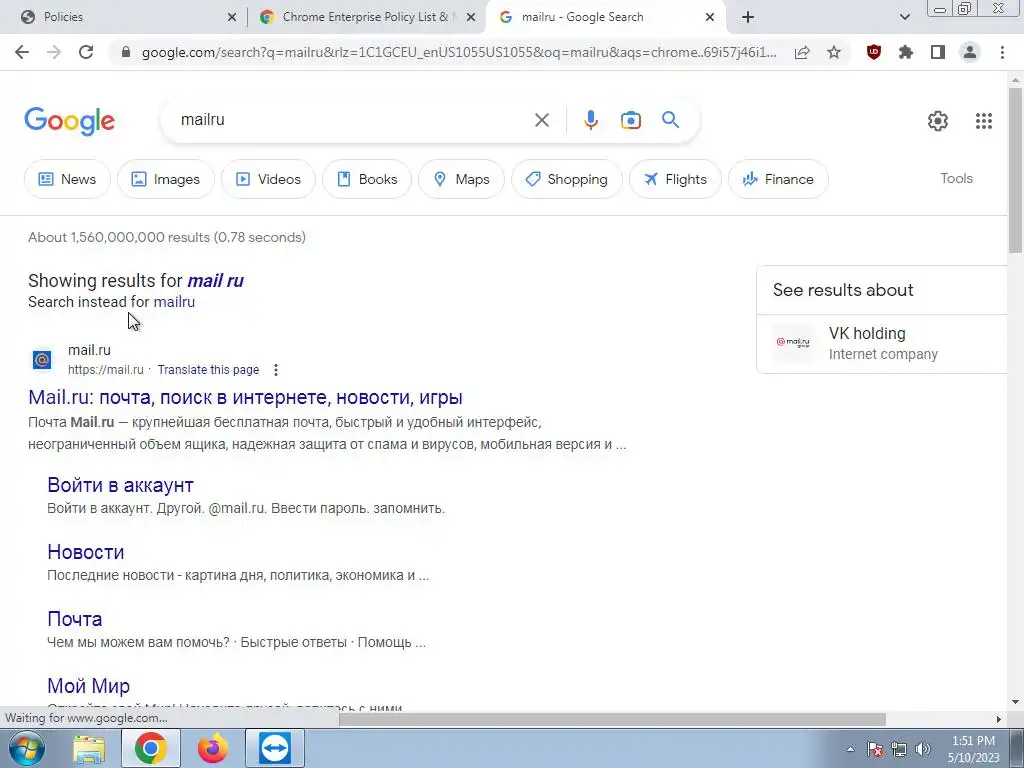
Task: Click the horizontal scrollbar thumb
Action: [x=612, y=719]
